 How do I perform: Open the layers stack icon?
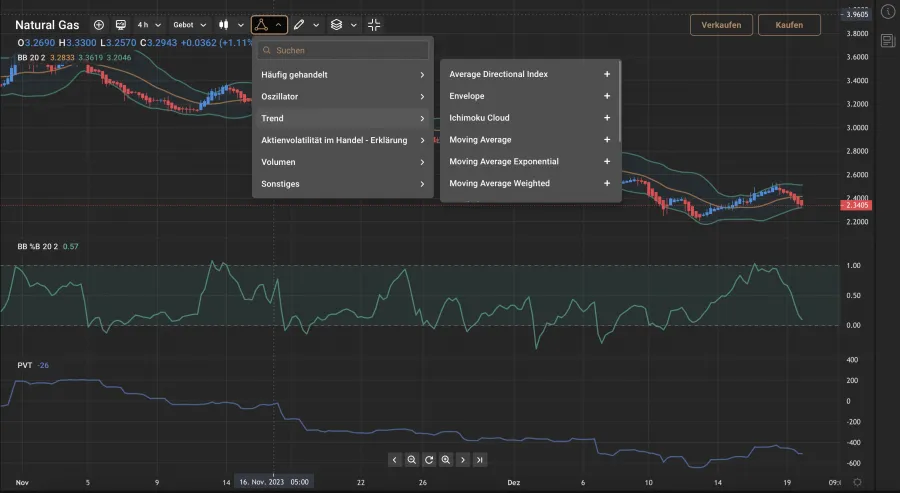click(x=337, y=25)
